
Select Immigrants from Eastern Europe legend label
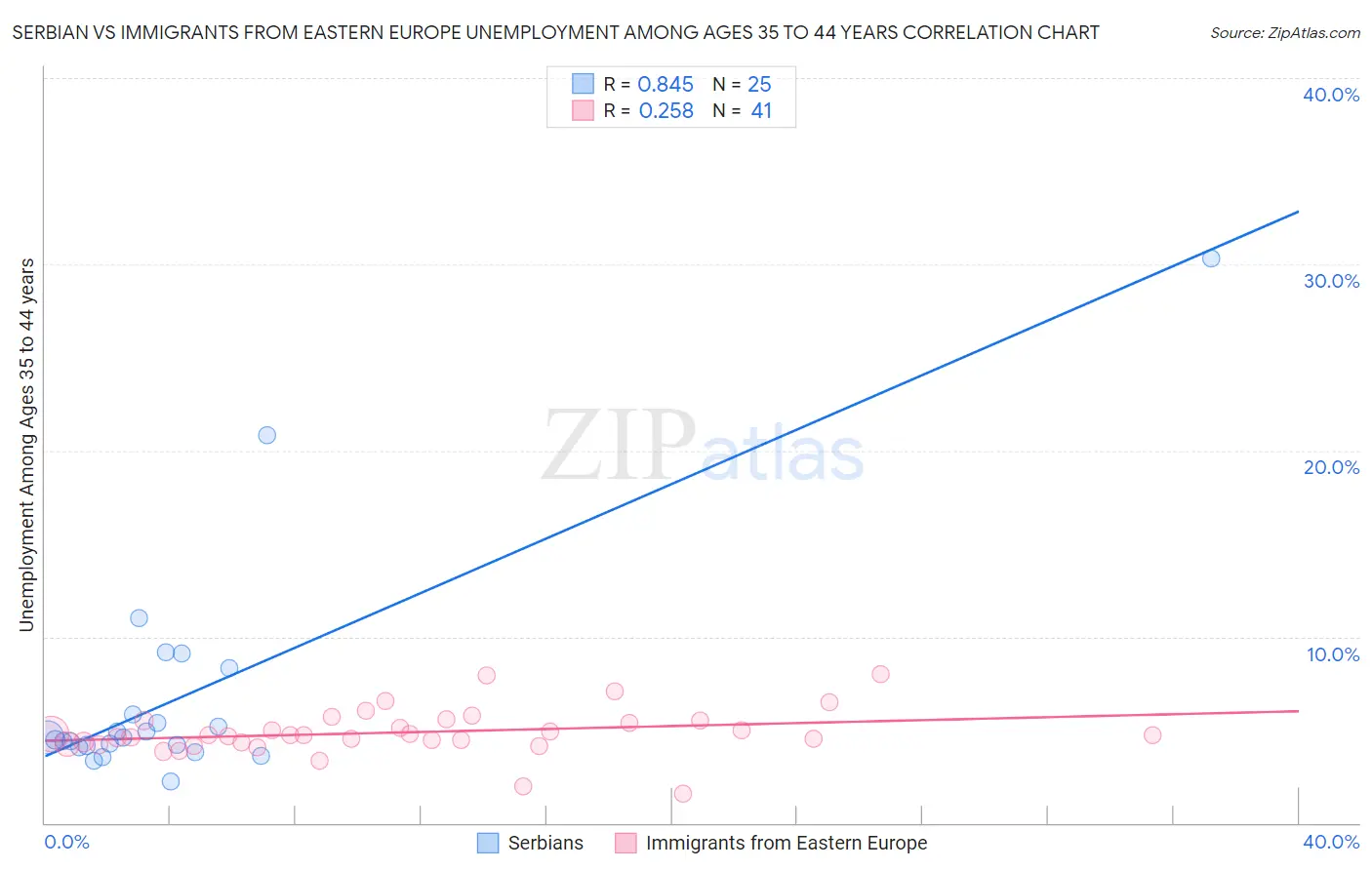787,843
